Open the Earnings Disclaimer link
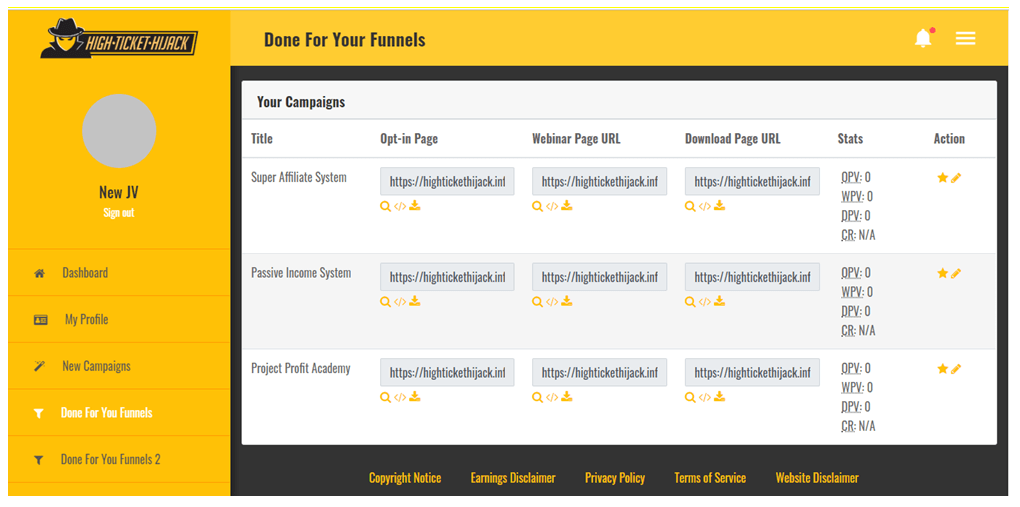This screenshot has height=507, width=1020. (x=513, y=478)
